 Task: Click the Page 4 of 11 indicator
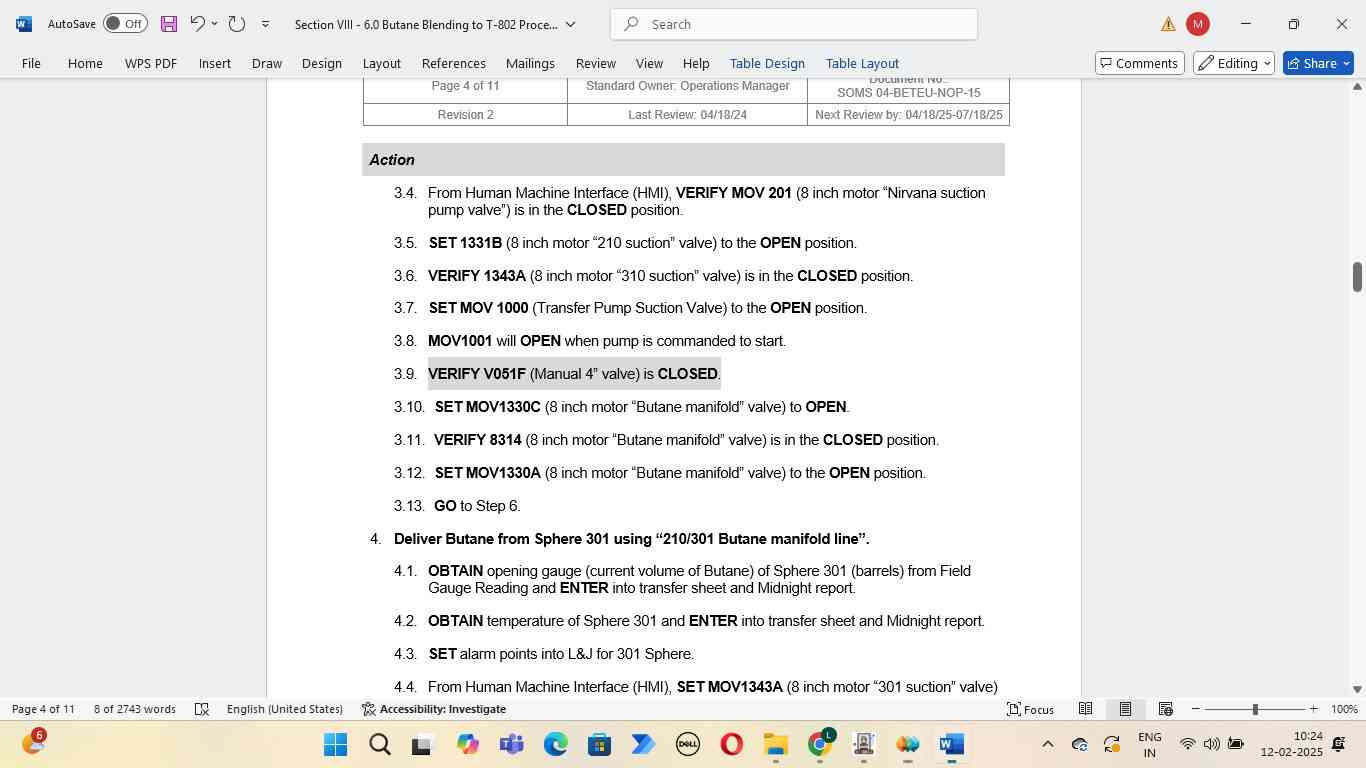43,709
